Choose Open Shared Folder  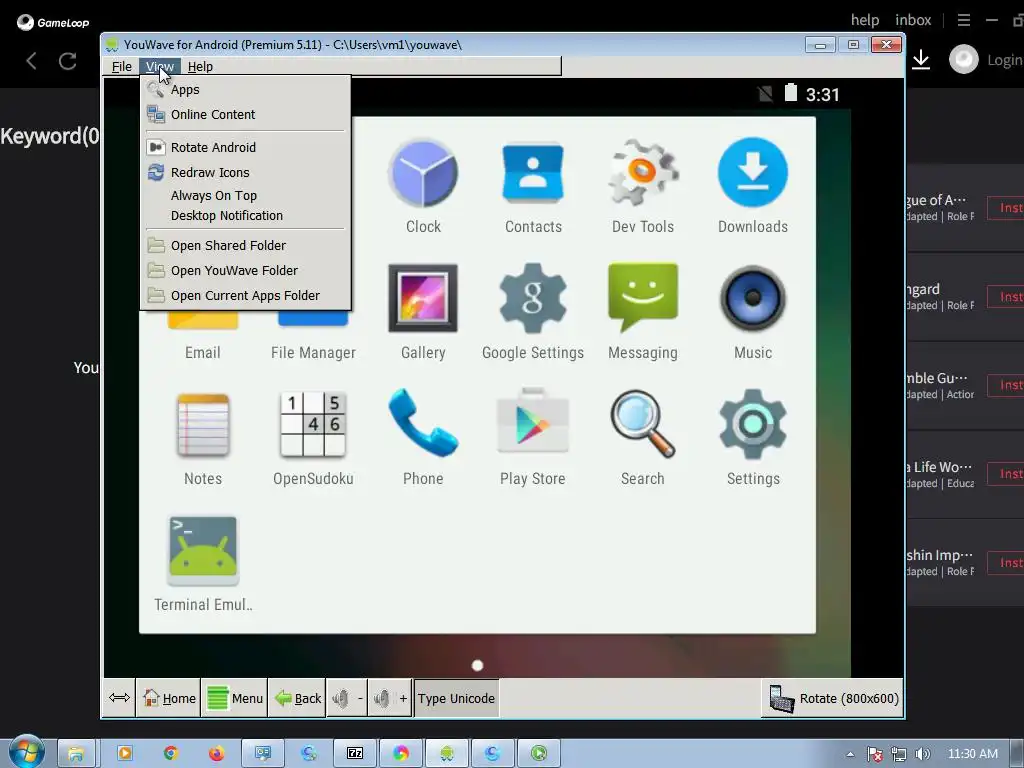[x=245, y=246]
